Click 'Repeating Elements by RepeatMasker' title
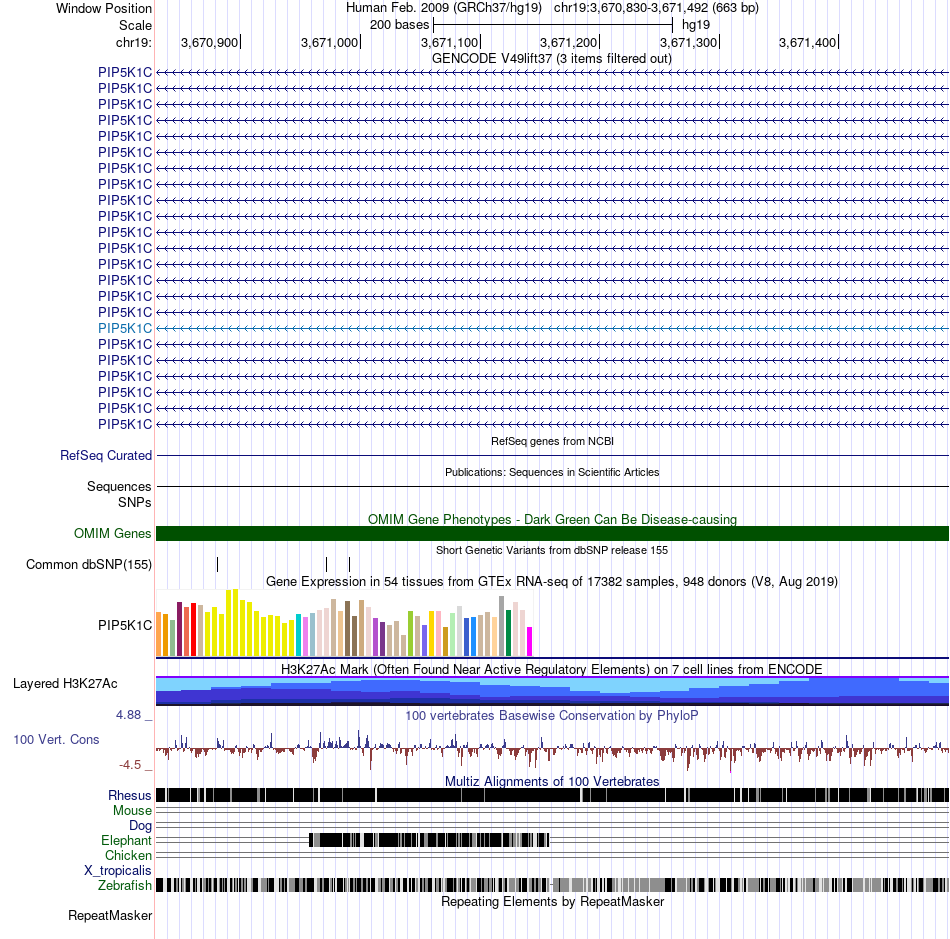Viewport: 950px width, 939px height. [x=553, y=901]
